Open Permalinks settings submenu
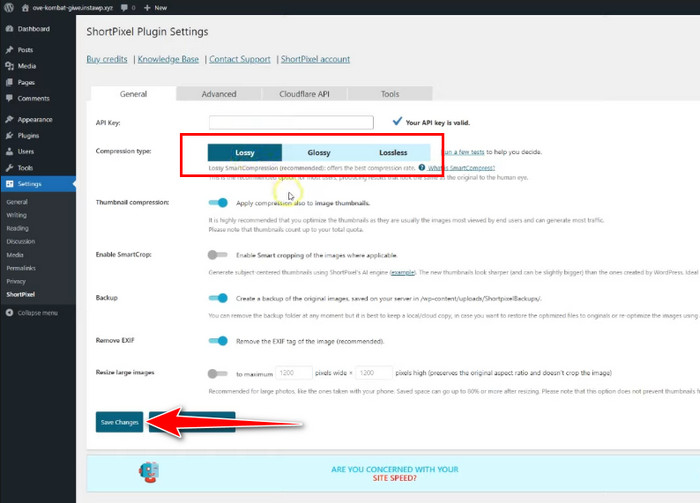700x503 pixels. pos(21,268)
